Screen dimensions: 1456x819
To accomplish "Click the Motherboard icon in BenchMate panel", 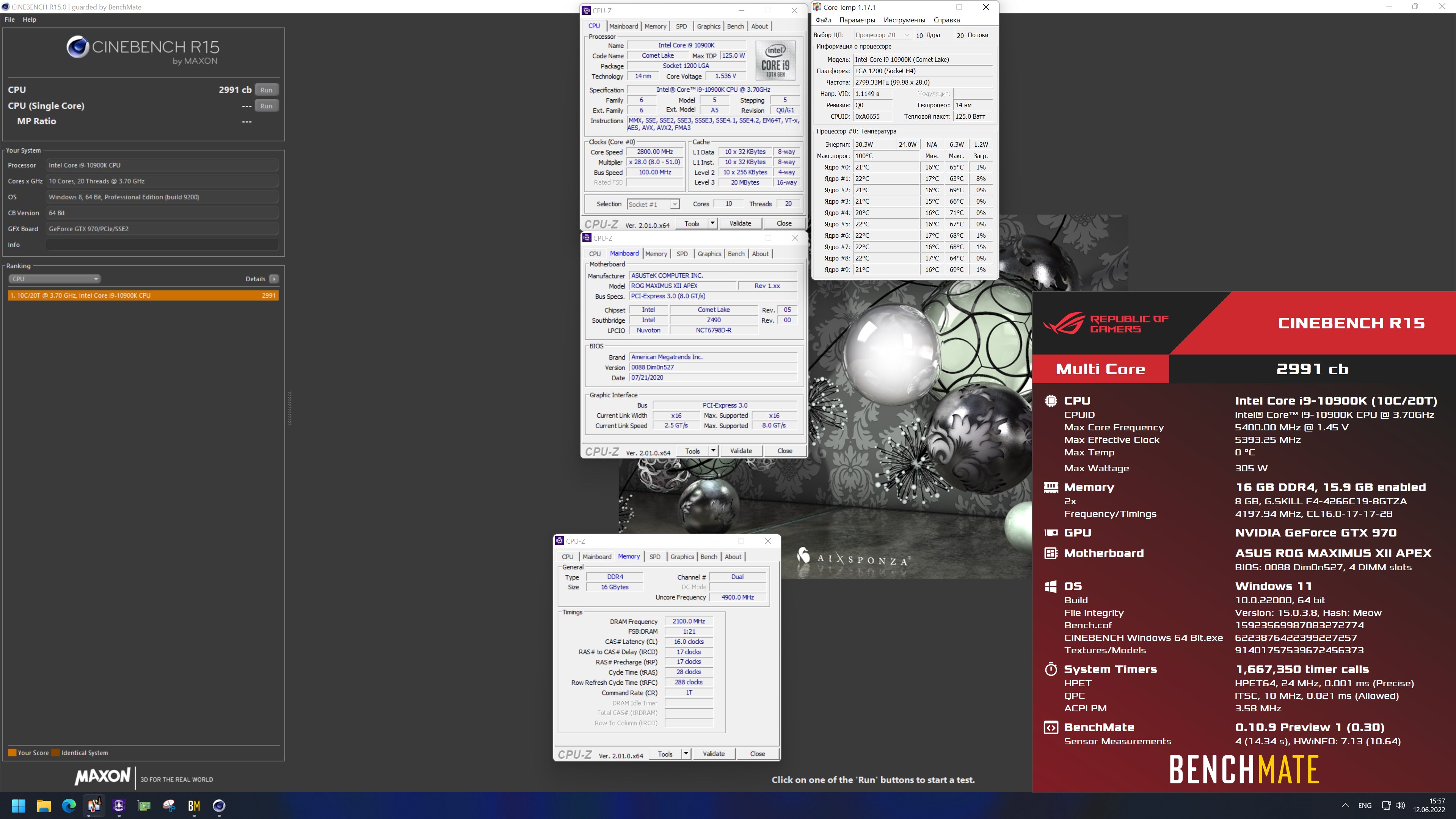I will pos(1051,553).
